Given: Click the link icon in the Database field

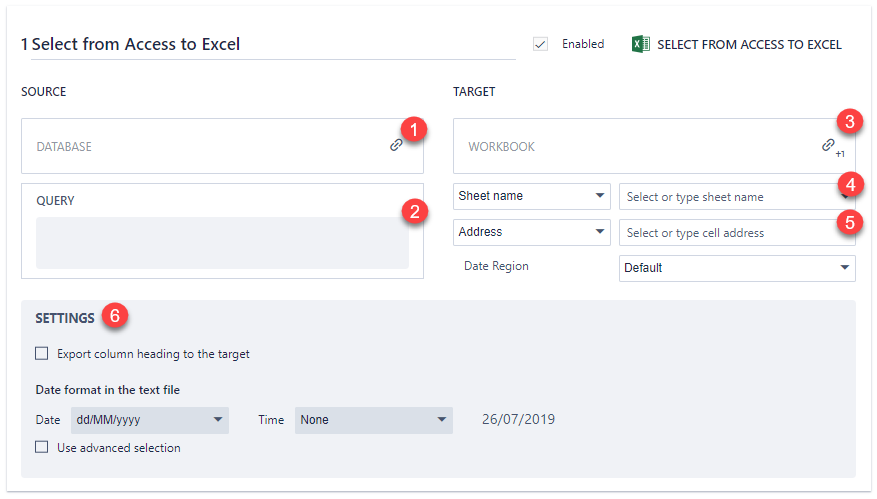Looking at the screenshot, I should pos(396,145).
